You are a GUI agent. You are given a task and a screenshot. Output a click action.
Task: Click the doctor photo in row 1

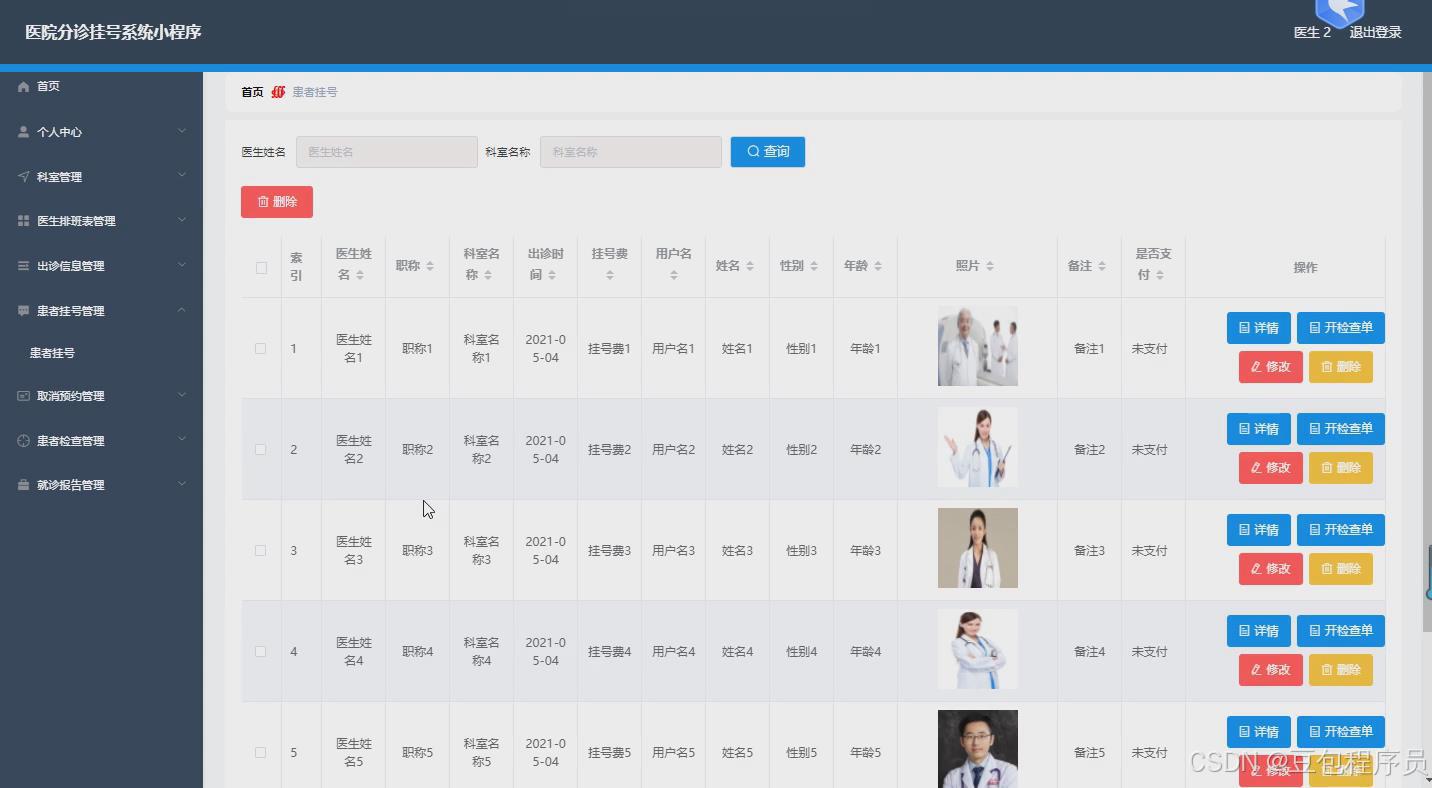[978, 346]
